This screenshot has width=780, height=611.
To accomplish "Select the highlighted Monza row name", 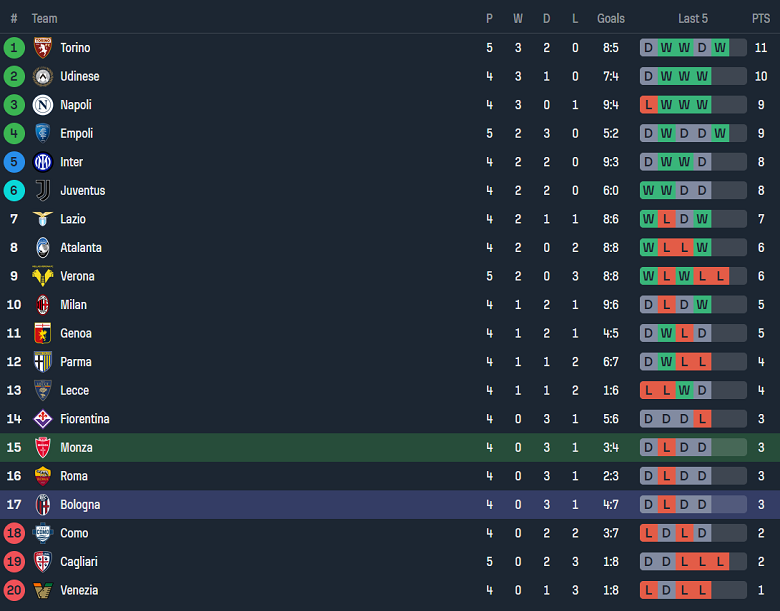I will (x=76, y=448).
